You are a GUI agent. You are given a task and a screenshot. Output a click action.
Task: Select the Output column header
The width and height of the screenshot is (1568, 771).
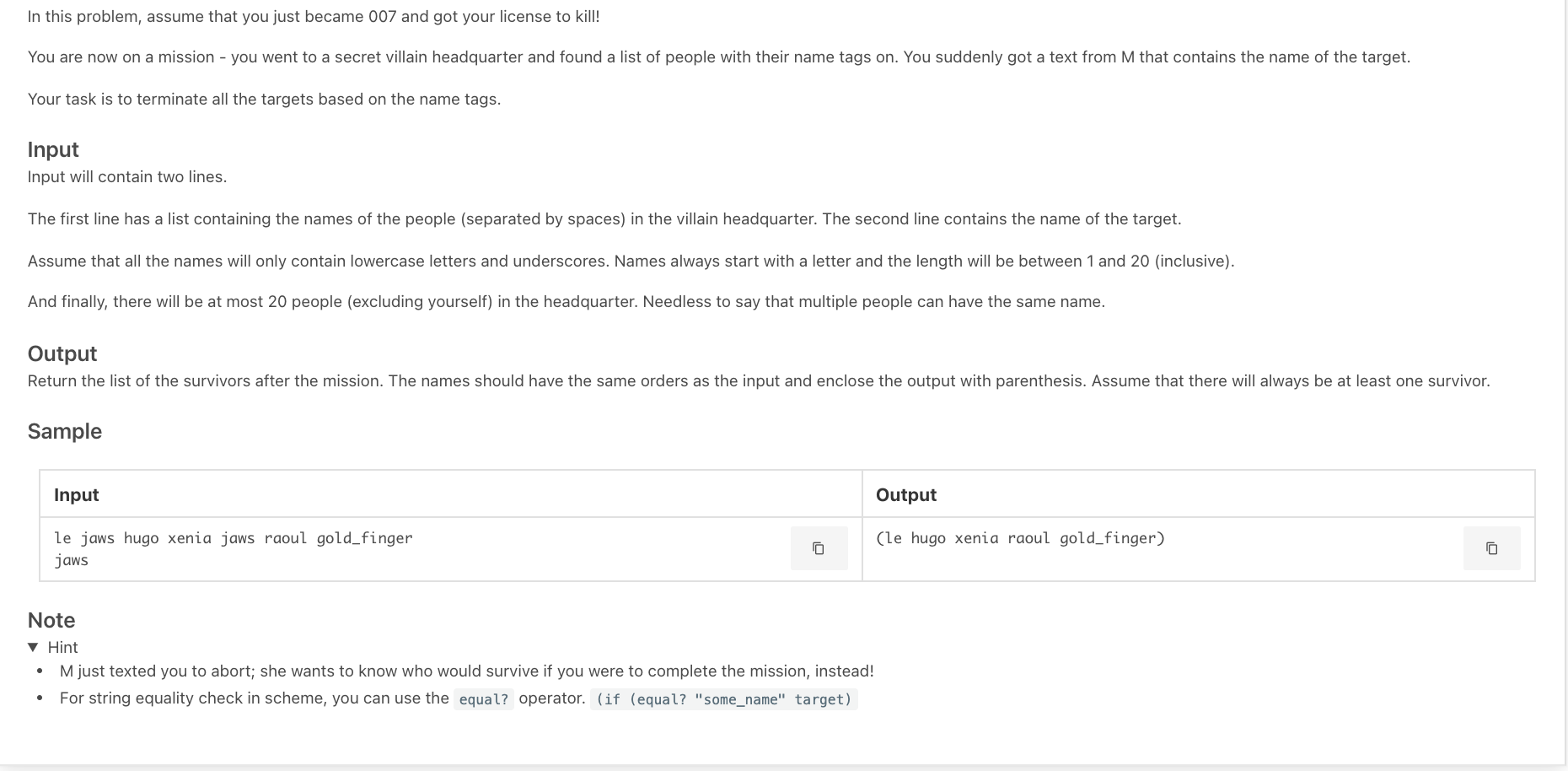click(905, 494)
